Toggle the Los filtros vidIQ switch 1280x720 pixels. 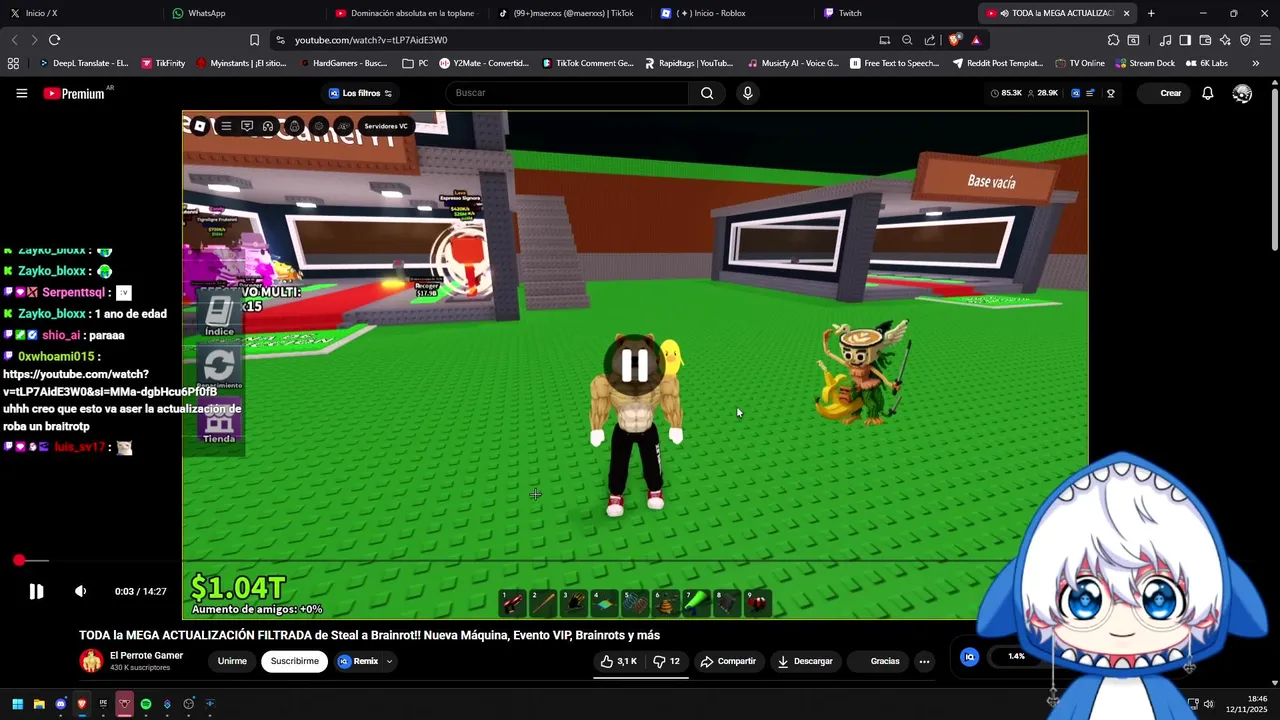pyautogui.click(x=361, y=93)
